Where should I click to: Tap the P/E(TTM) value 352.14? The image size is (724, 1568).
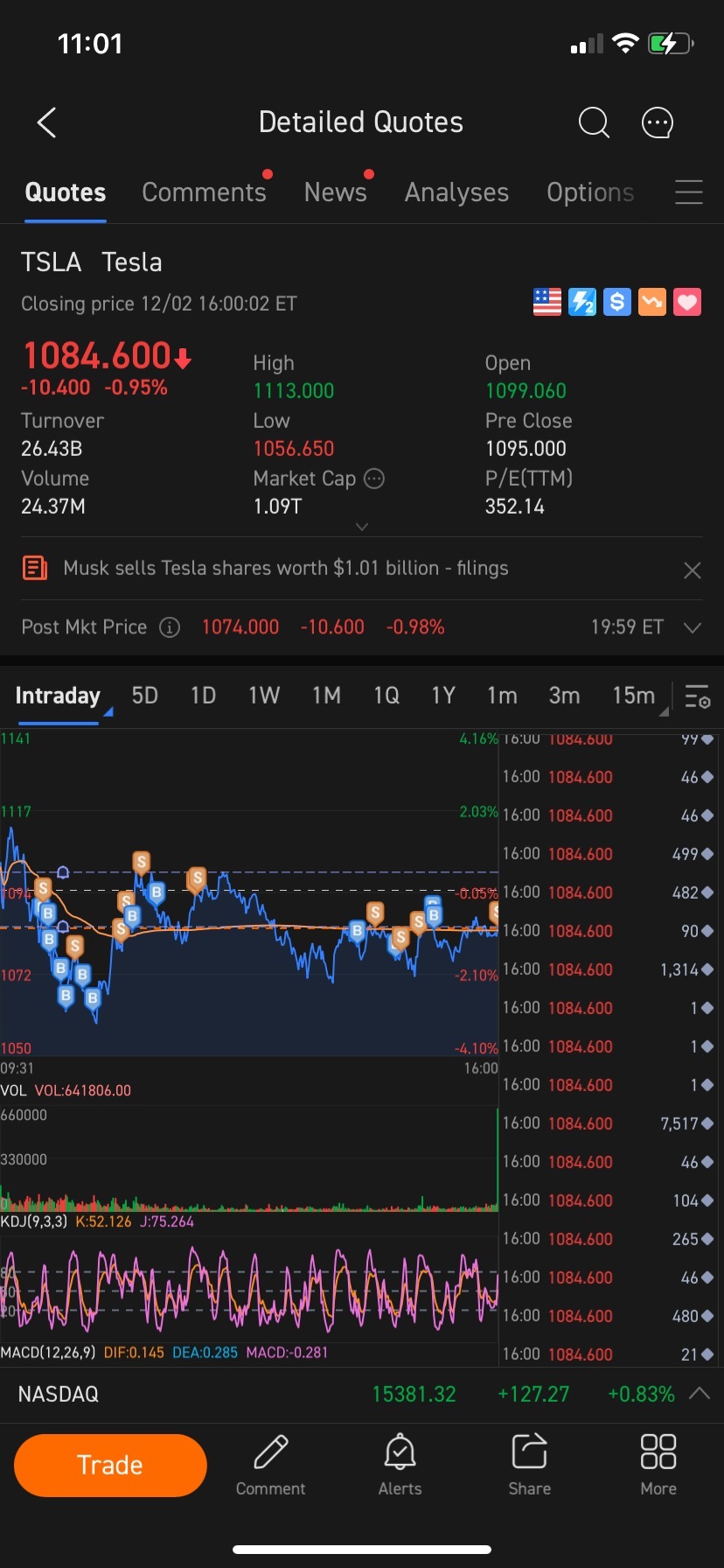[515, 507]
